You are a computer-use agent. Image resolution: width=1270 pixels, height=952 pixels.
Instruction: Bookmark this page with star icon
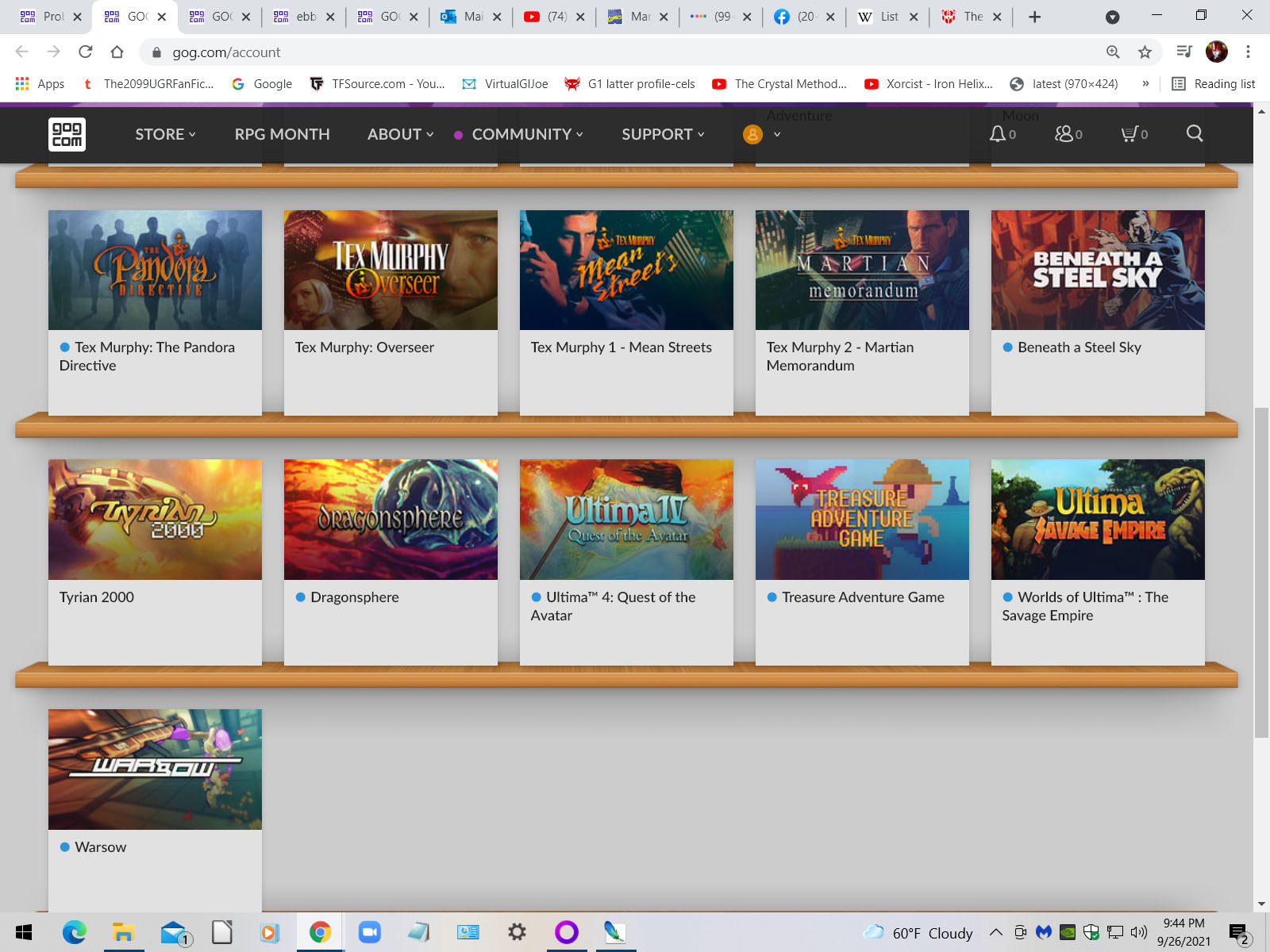click(1145, 52)
